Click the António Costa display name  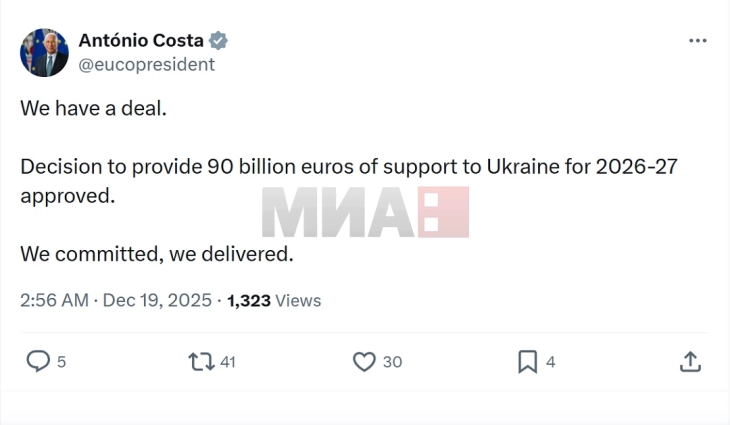(141, 41)
